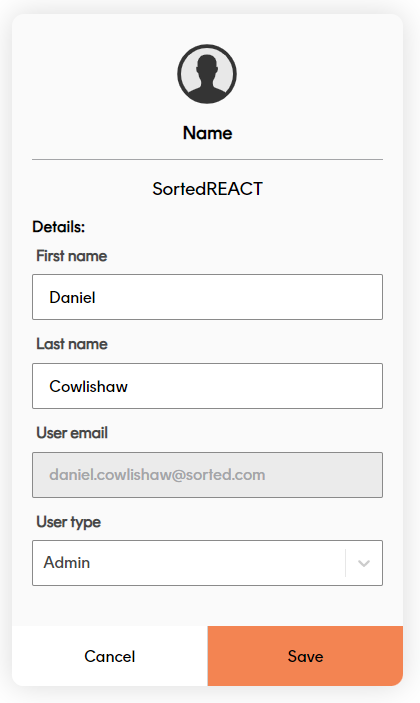Click the First name label
This screenshot has width=420, height=703.
click(x=72, y=256)
